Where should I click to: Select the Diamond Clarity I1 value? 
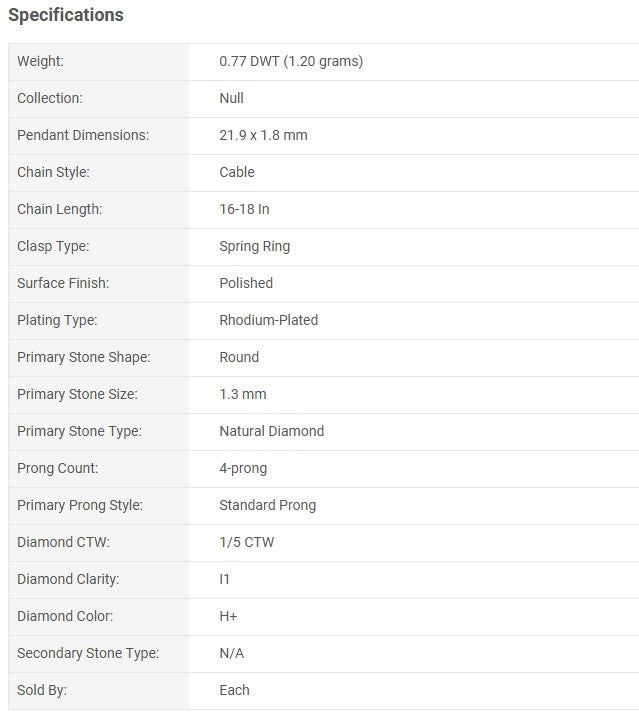pyautogui.click(x=224, y=579)
